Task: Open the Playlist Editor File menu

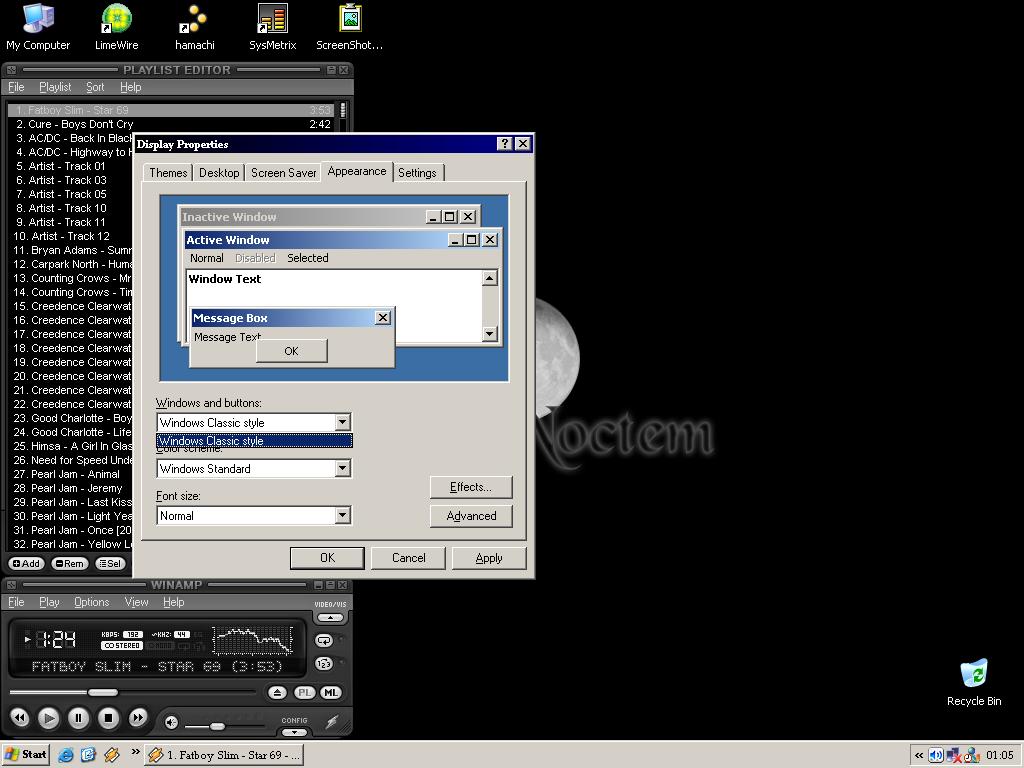Action: click(x=16, y=87)
